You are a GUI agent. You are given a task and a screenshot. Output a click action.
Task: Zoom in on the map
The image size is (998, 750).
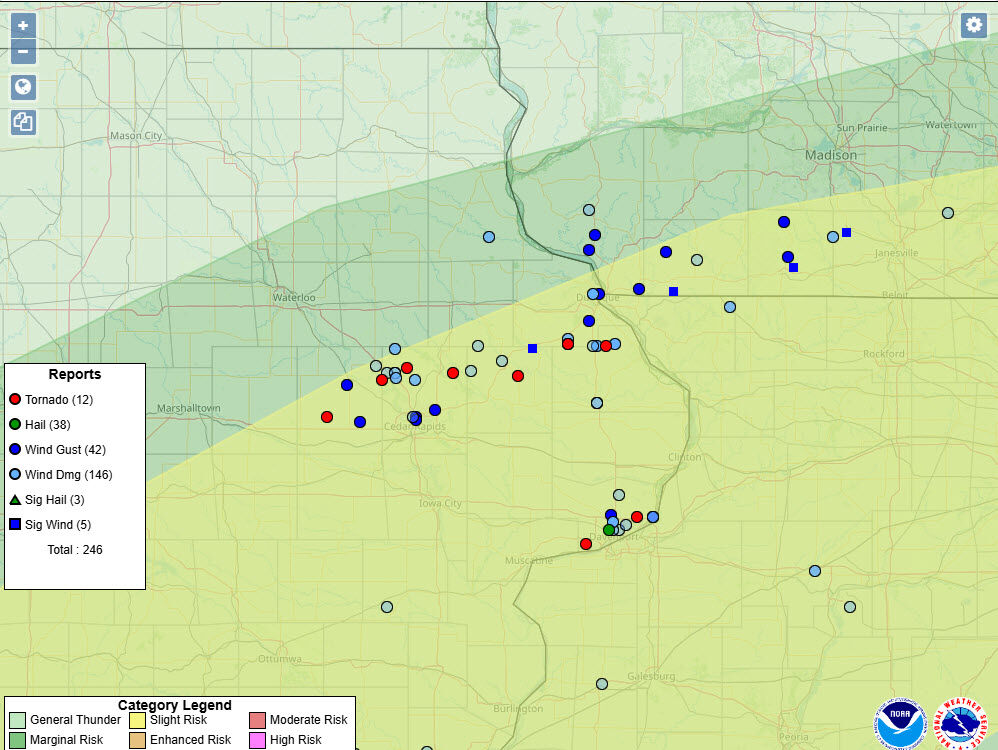23,26
